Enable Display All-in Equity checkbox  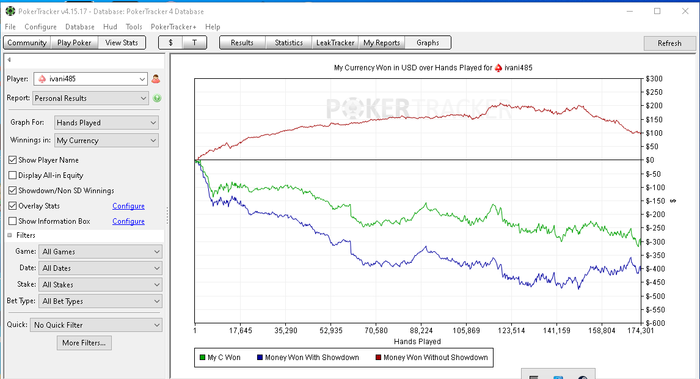(12, 175)
